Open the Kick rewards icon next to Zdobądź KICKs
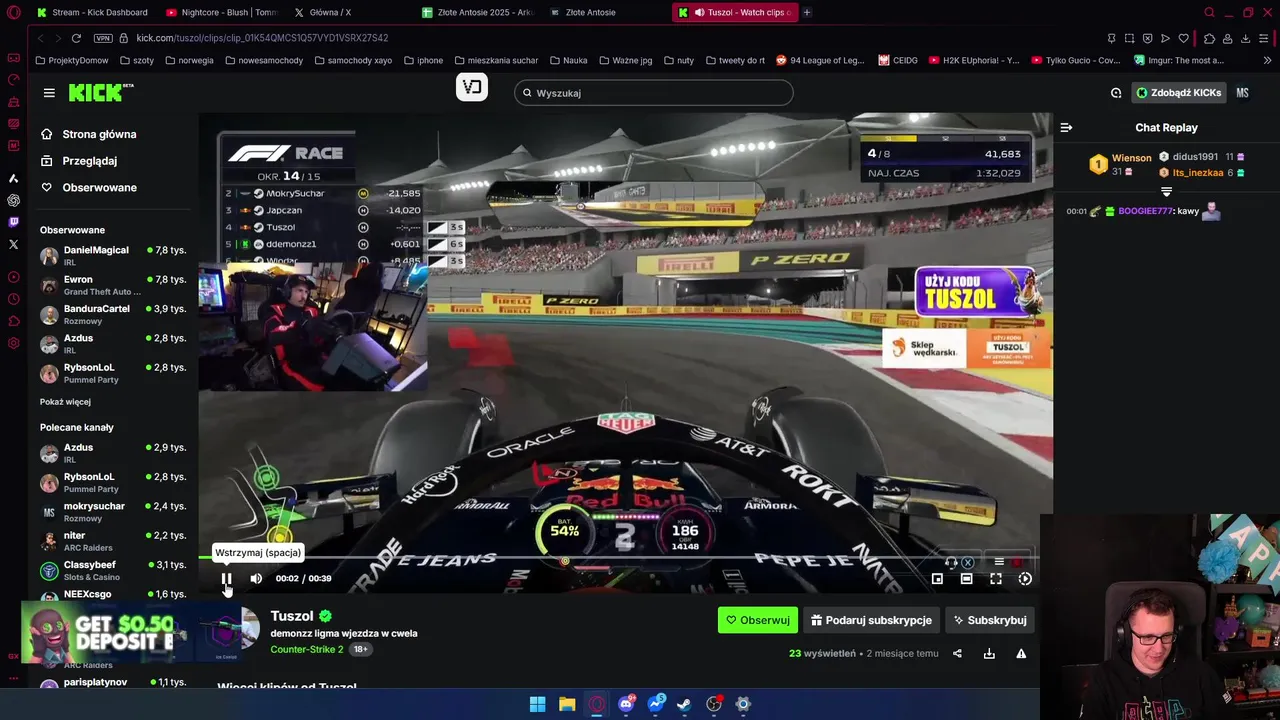 click(x=1116, y=93)
